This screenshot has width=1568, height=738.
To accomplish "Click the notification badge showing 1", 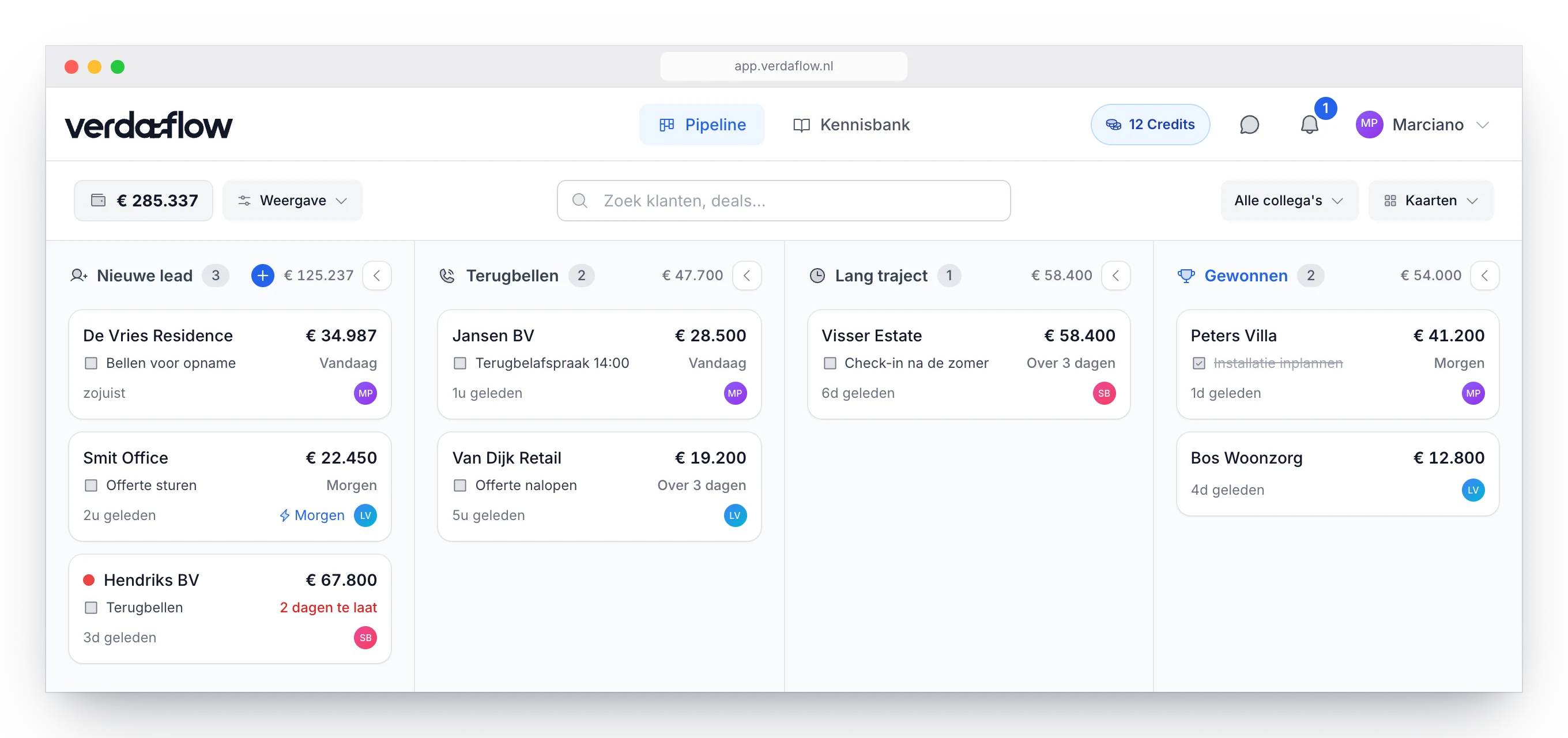I will tap(1325, 108).
